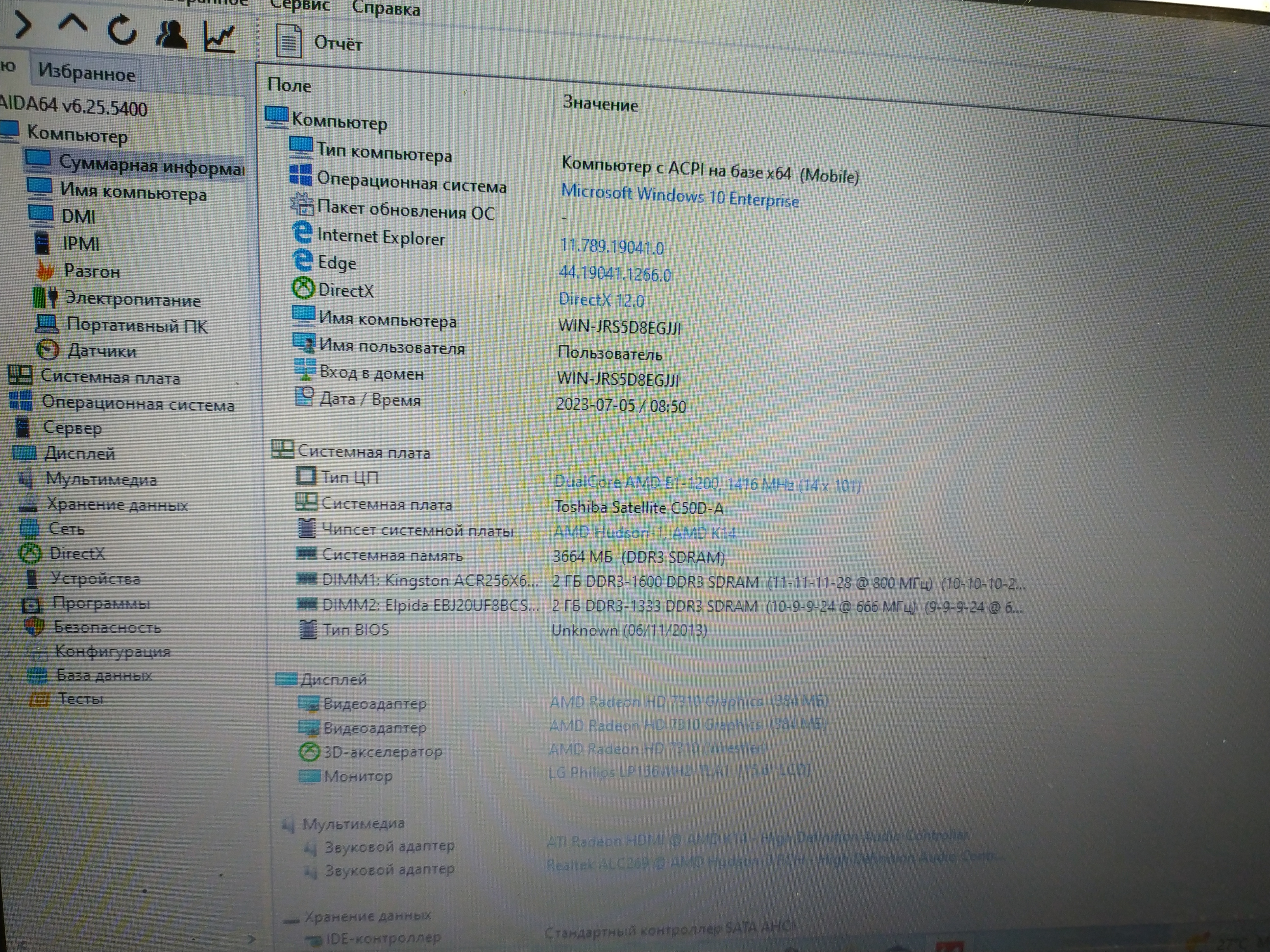
Task: Select Сеть in left tree
Action: coord(53,528)
